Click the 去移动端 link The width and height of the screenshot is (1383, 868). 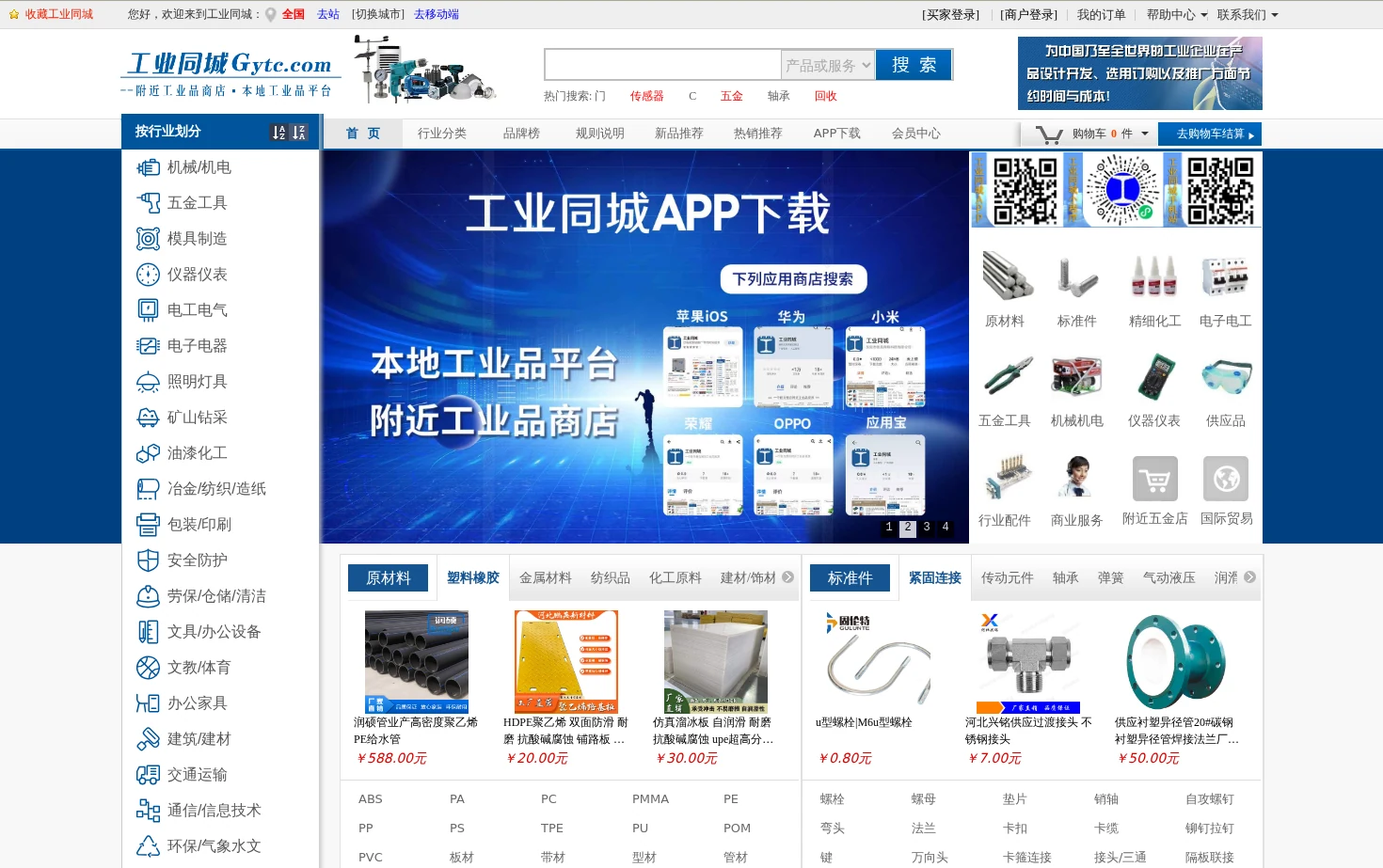[x=437, y=14]
